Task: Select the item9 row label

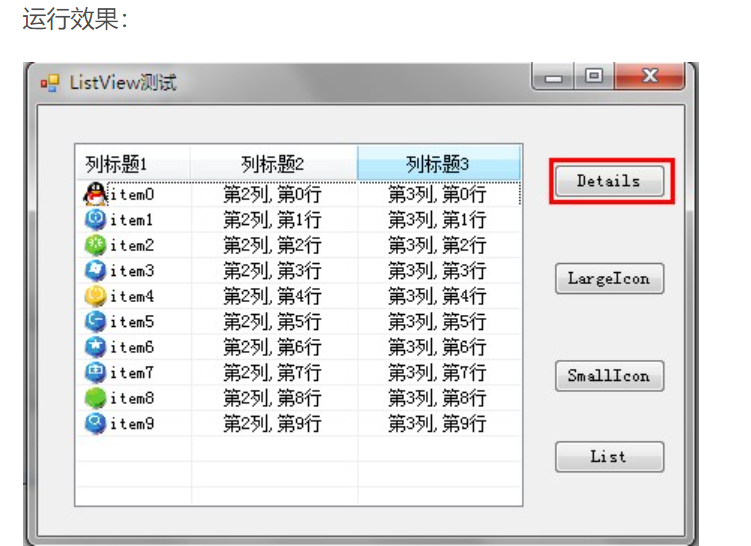Action: coord(132,423)
